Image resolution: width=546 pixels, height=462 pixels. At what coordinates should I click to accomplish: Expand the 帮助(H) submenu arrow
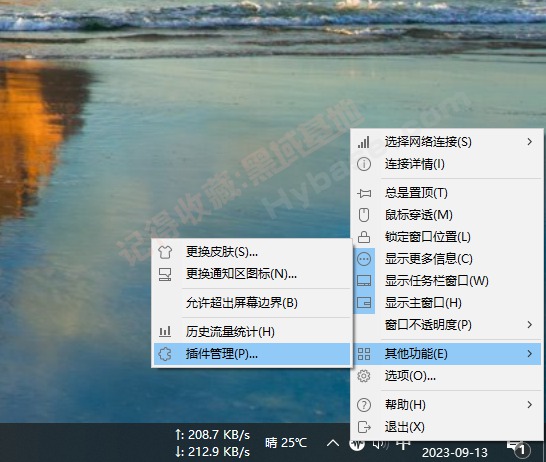(530, 405)
